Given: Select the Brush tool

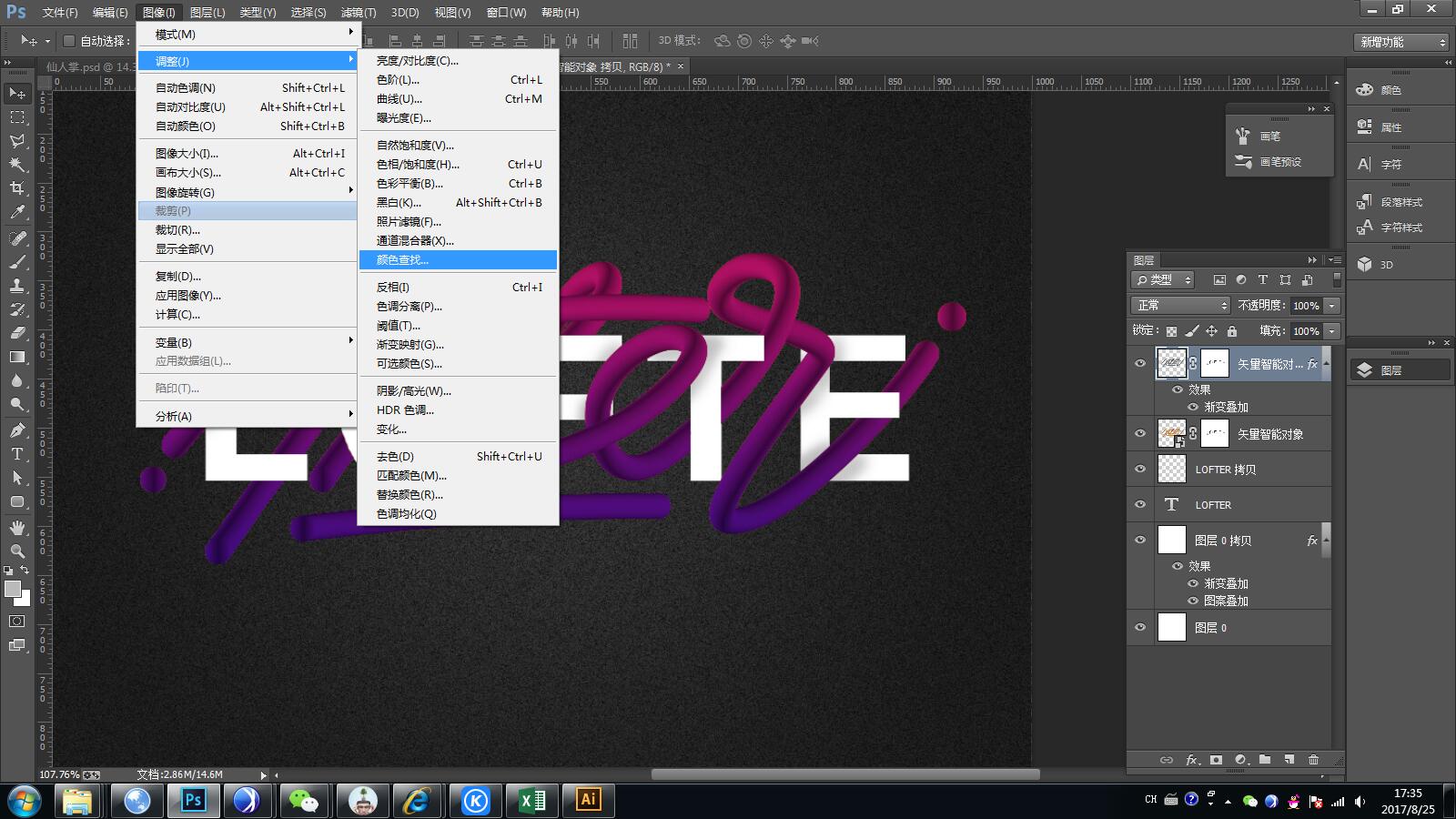Looking at the screenshot, I should (x=17, y=262).
